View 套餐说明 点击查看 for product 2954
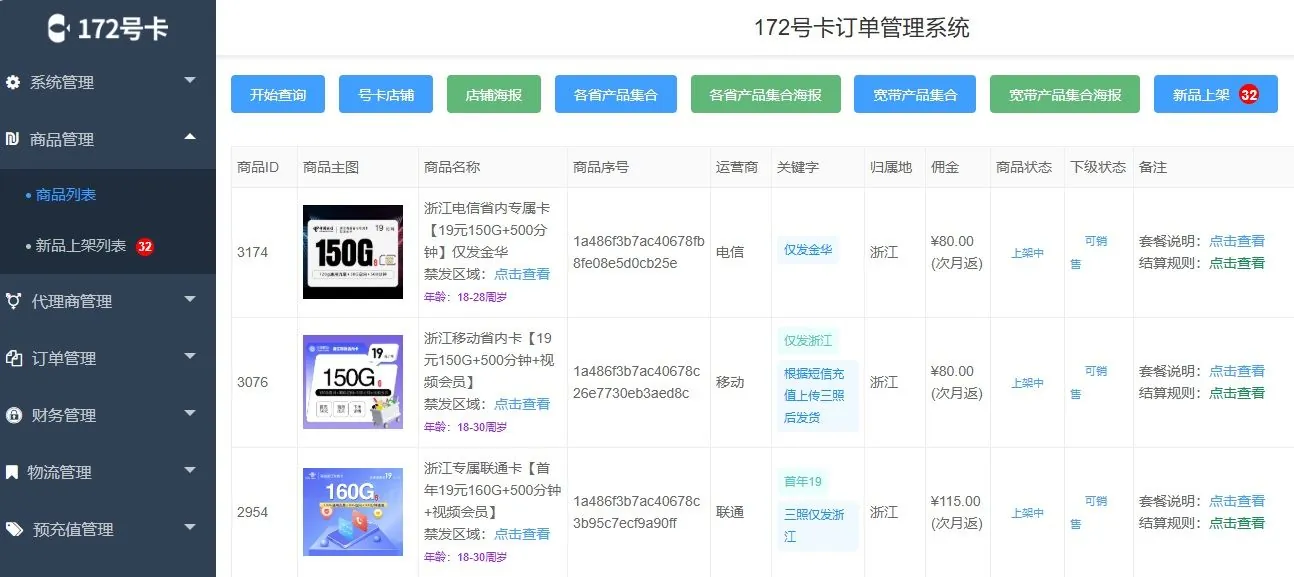Screen dimensions: 1294x577 1237,501
